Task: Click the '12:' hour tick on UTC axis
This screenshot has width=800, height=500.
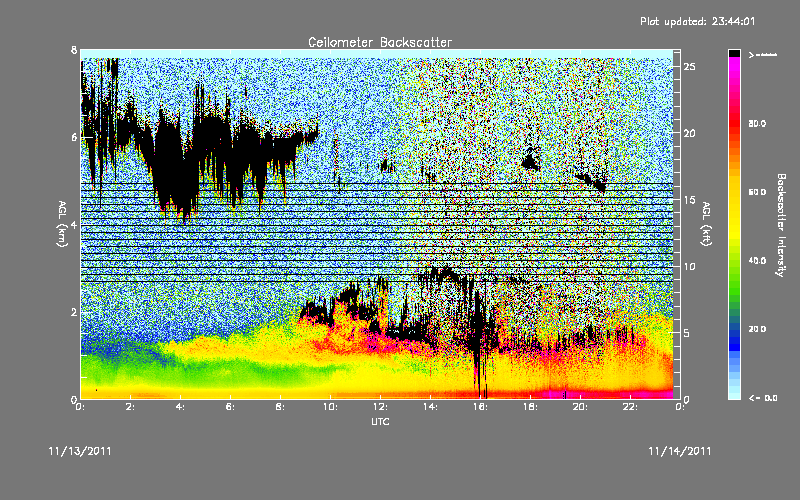Action: [x=381, y=407]
